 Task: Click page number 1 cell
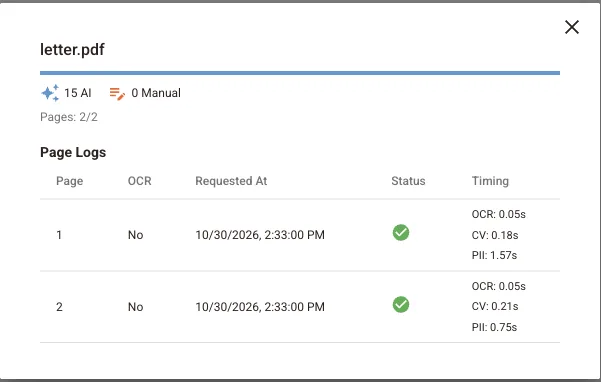click(x=59, y=235)
